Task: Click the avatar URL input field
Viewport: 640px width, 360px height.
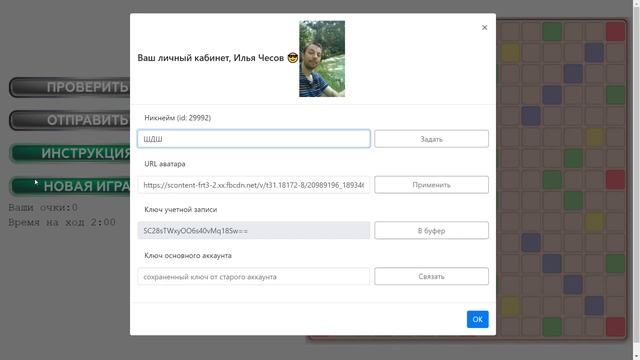Action: point(253,185)
